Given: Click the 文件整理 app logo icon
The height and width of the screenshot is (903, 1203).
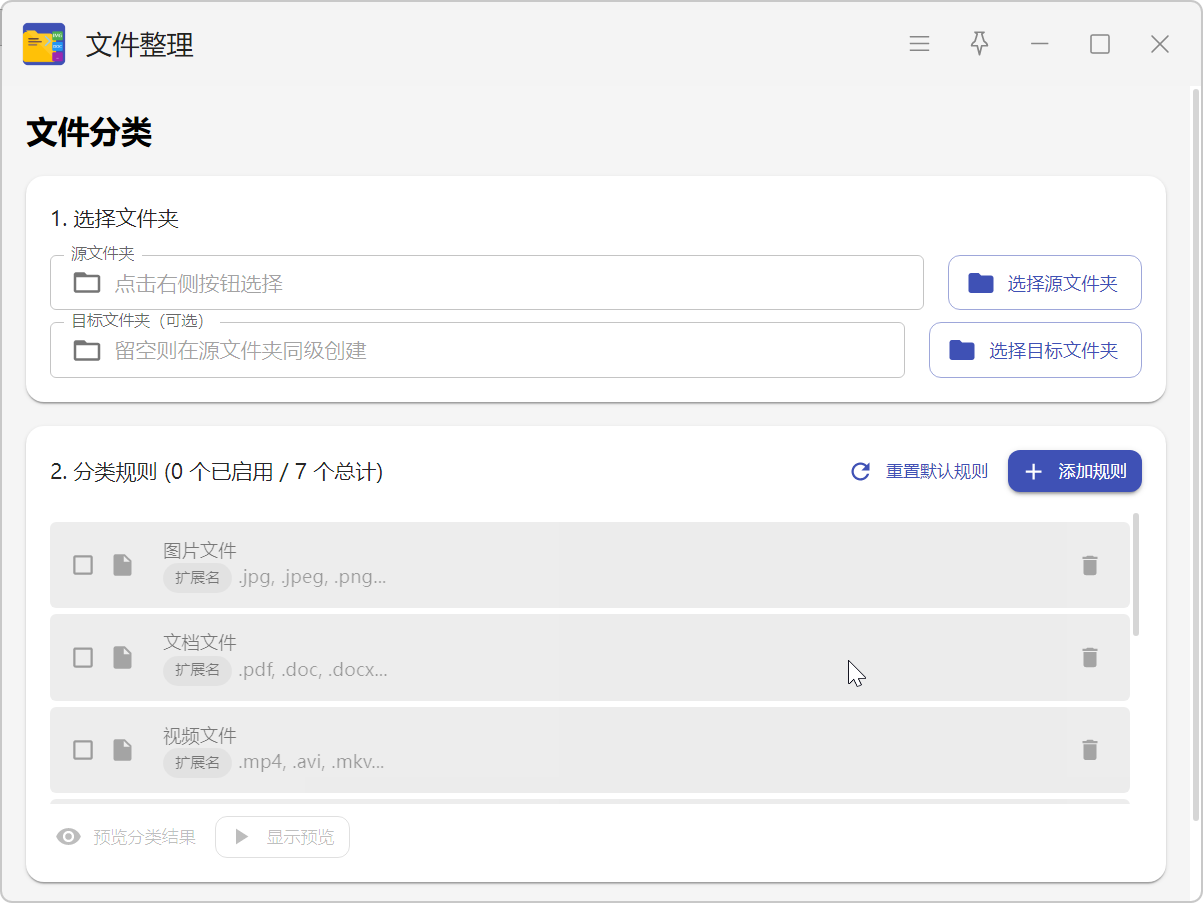Looking at the screenshot, I should pyautogui.click(x=44, y=44).
